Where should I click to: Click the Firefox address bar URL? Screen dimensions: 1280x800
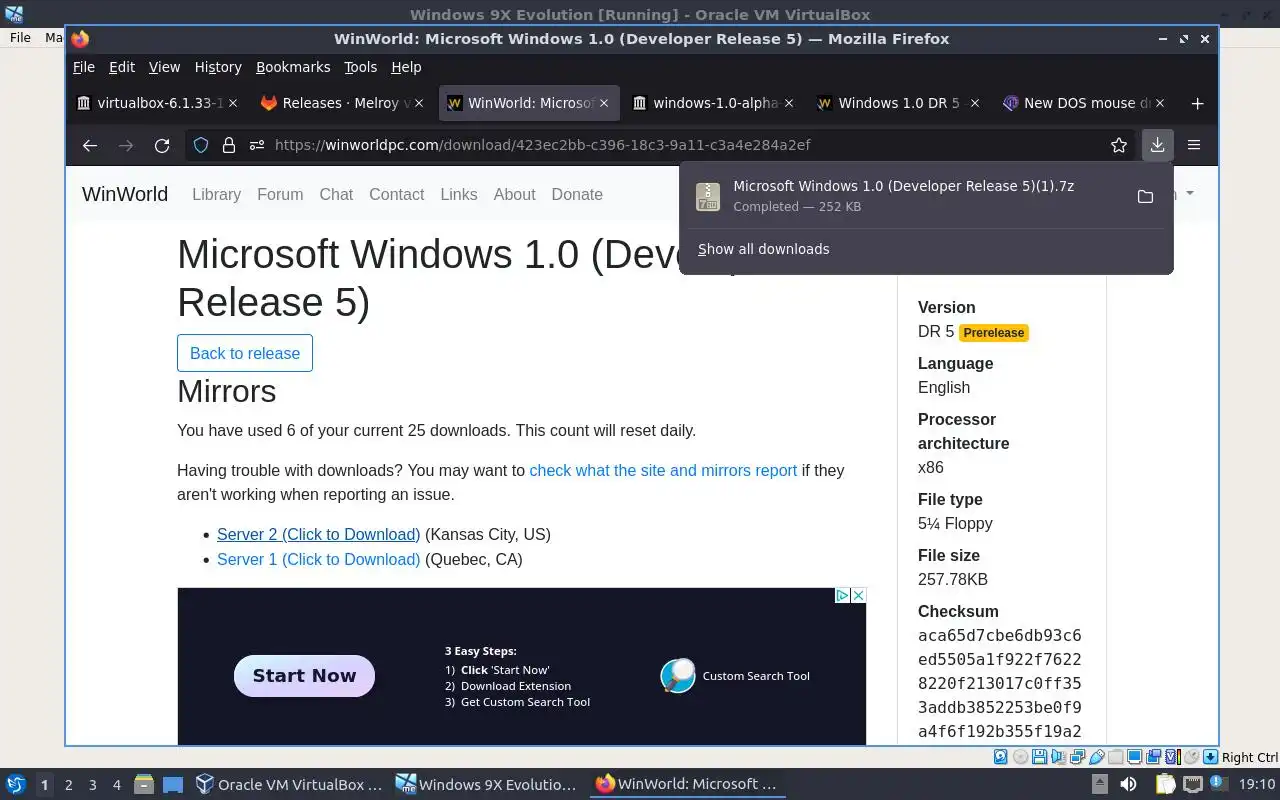point(542,145)
